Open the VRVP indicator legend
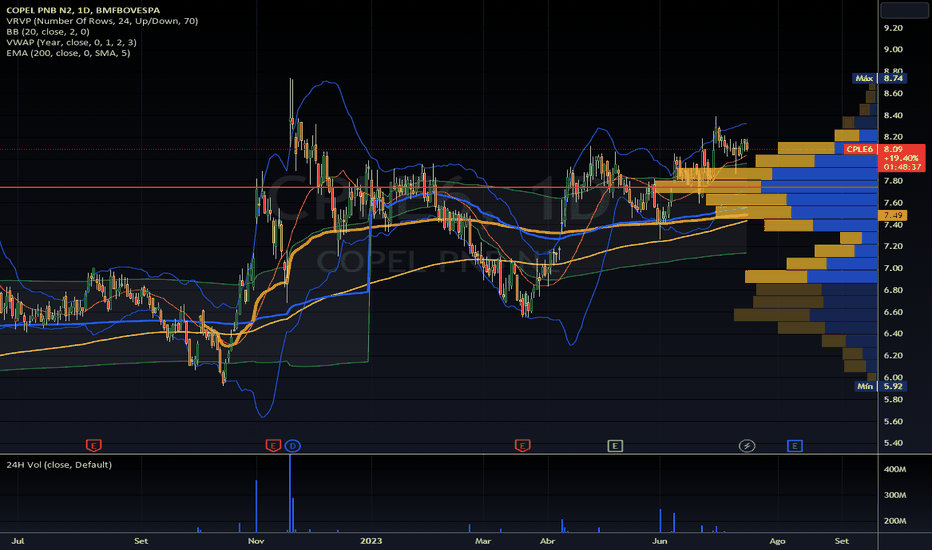The image size is (932, 550). (102, 21)
